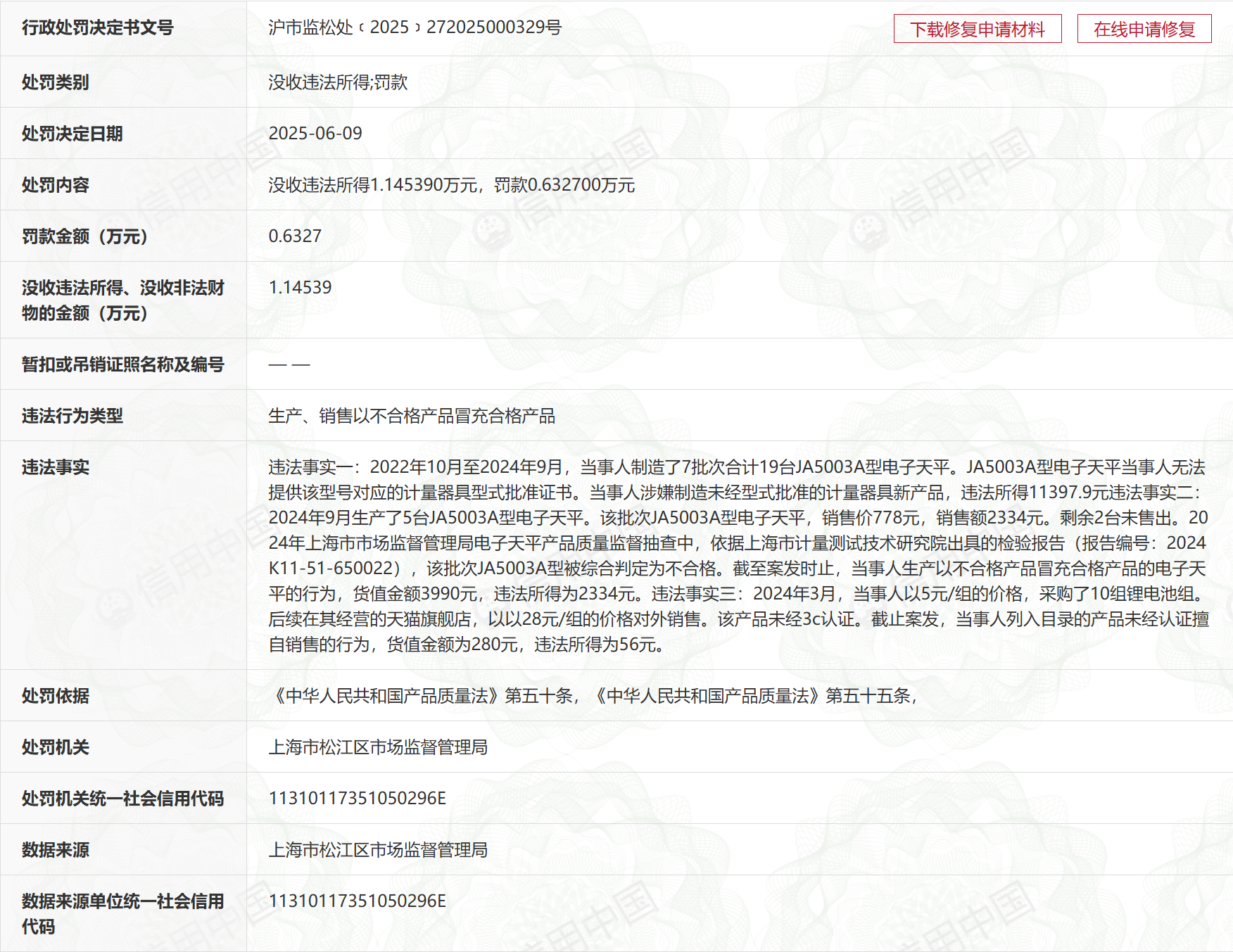1233x952 pixels.
Task: Click the fine amount value 0.6327
Action: point(295,236)
